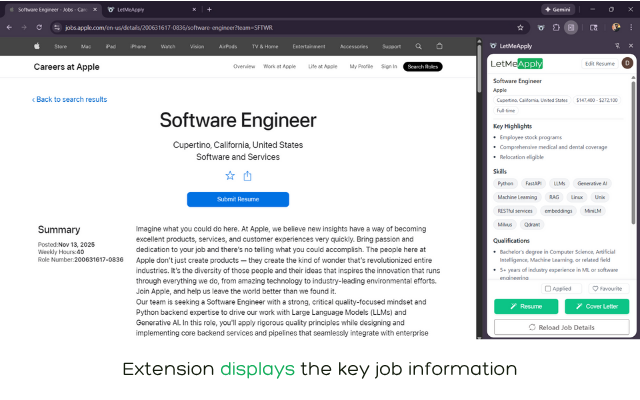The height and width of the screenshot is (400, 640).
Task: Open Store in Apple navigation
Action: coord(60,47)
